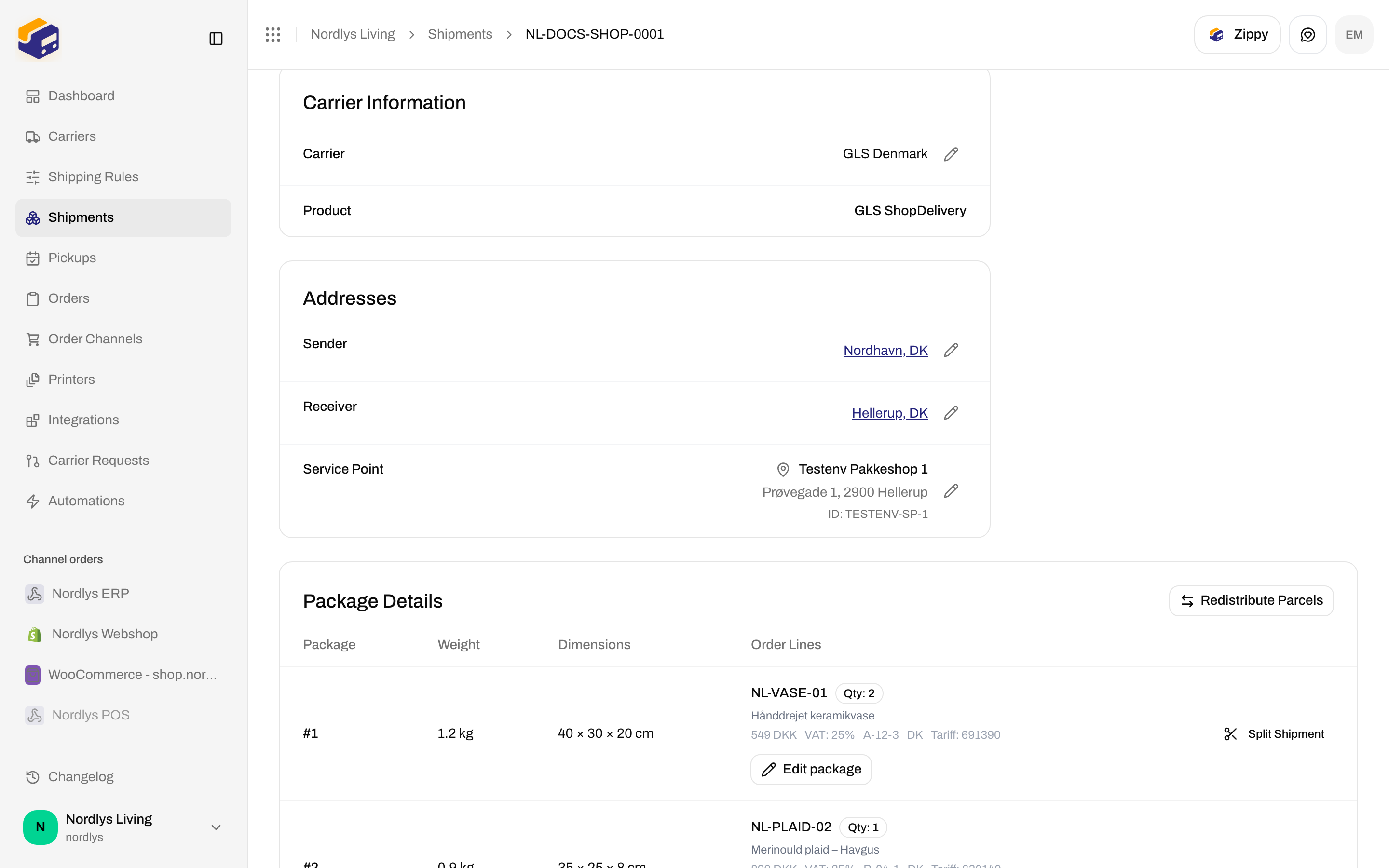Click the ID: TESTENV-SP-1 text
The image size is (1389, 868).
tap(878, 514)
